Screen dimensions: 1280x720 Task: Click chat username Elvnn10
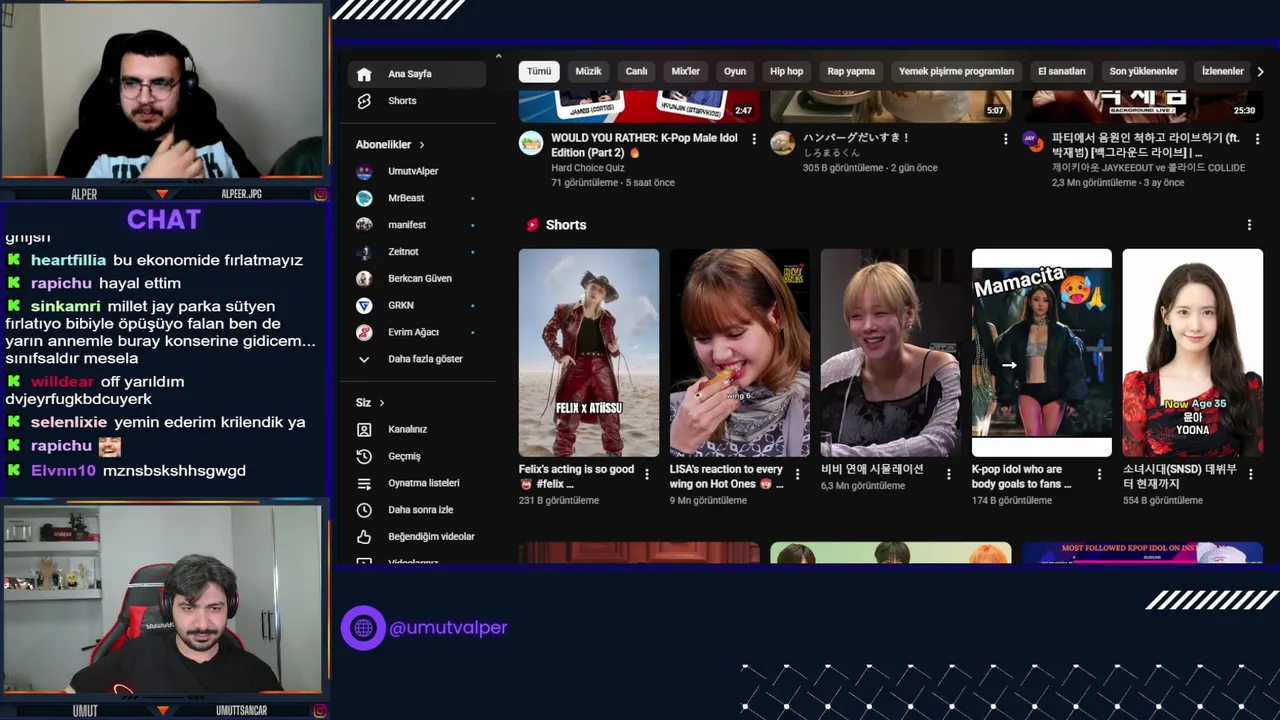click(x=63, y=471)
